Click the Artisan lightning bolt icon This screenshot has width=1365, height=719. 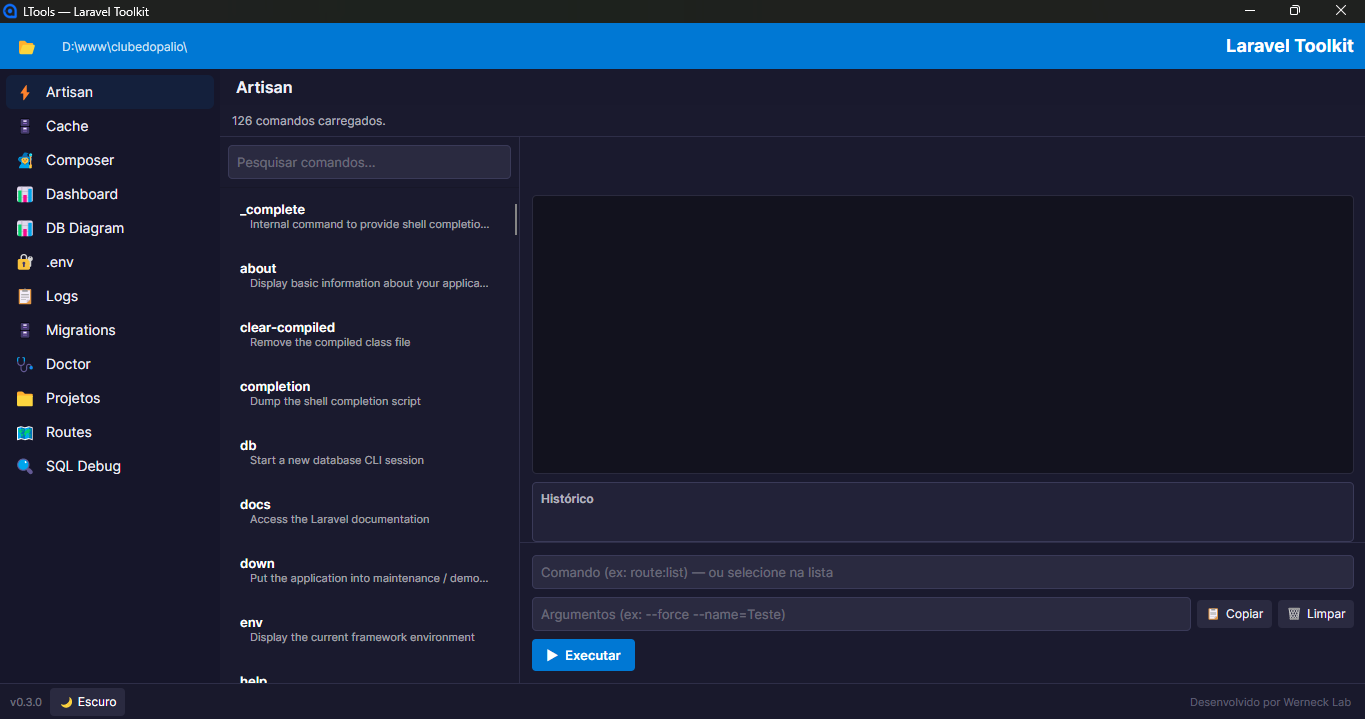tap(25, 92)
